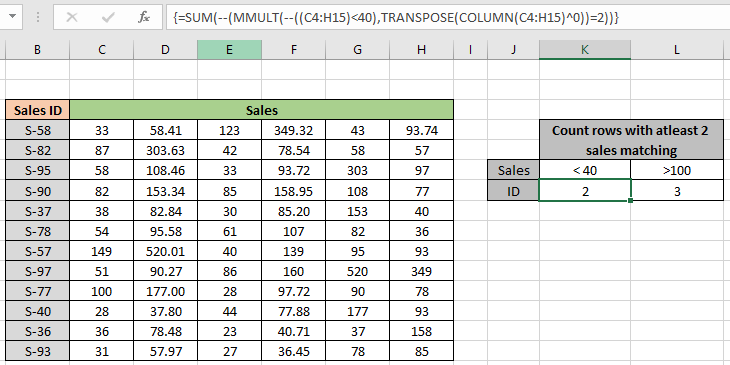
Task: Expand the Name Box dropdown arrow
Action: (12, 17)
